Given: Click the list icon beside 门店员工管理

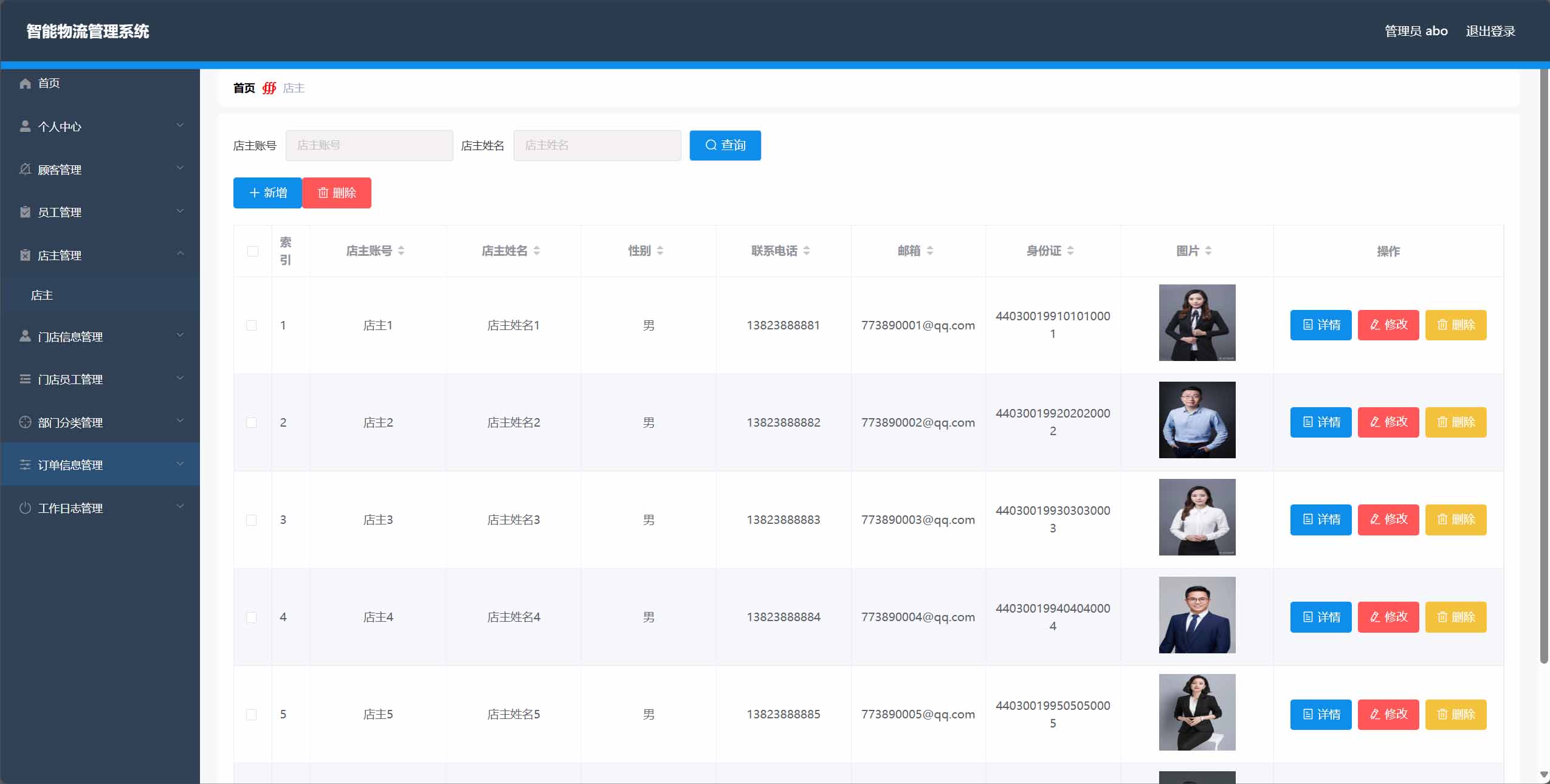Looking at the screenshot, I should [x=25, y=379].
